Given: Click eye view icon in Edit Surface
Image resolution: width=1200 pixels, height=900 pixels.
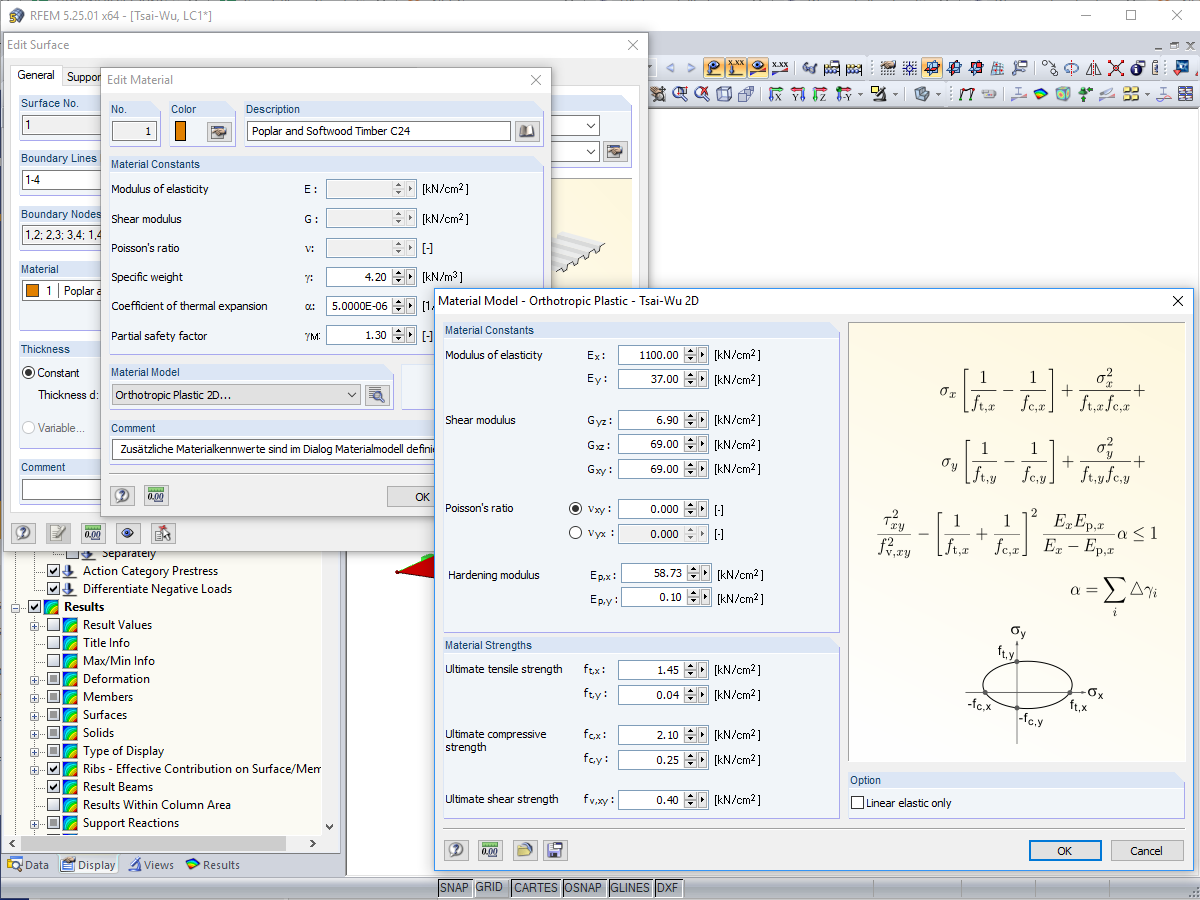Looking at the screenshot, I should 126,533.
